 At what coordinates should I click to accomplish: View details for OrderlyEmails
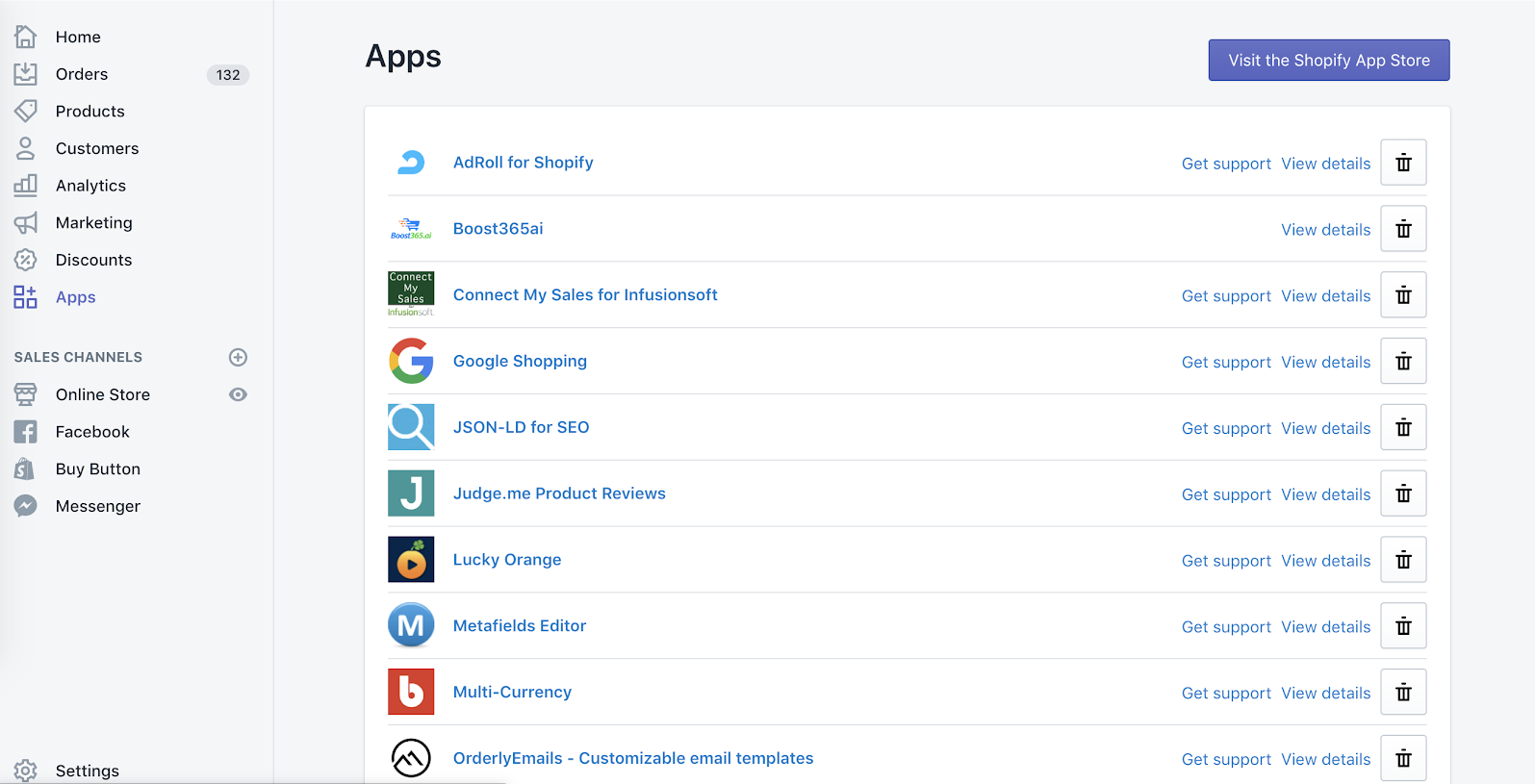pos(1325,760)
